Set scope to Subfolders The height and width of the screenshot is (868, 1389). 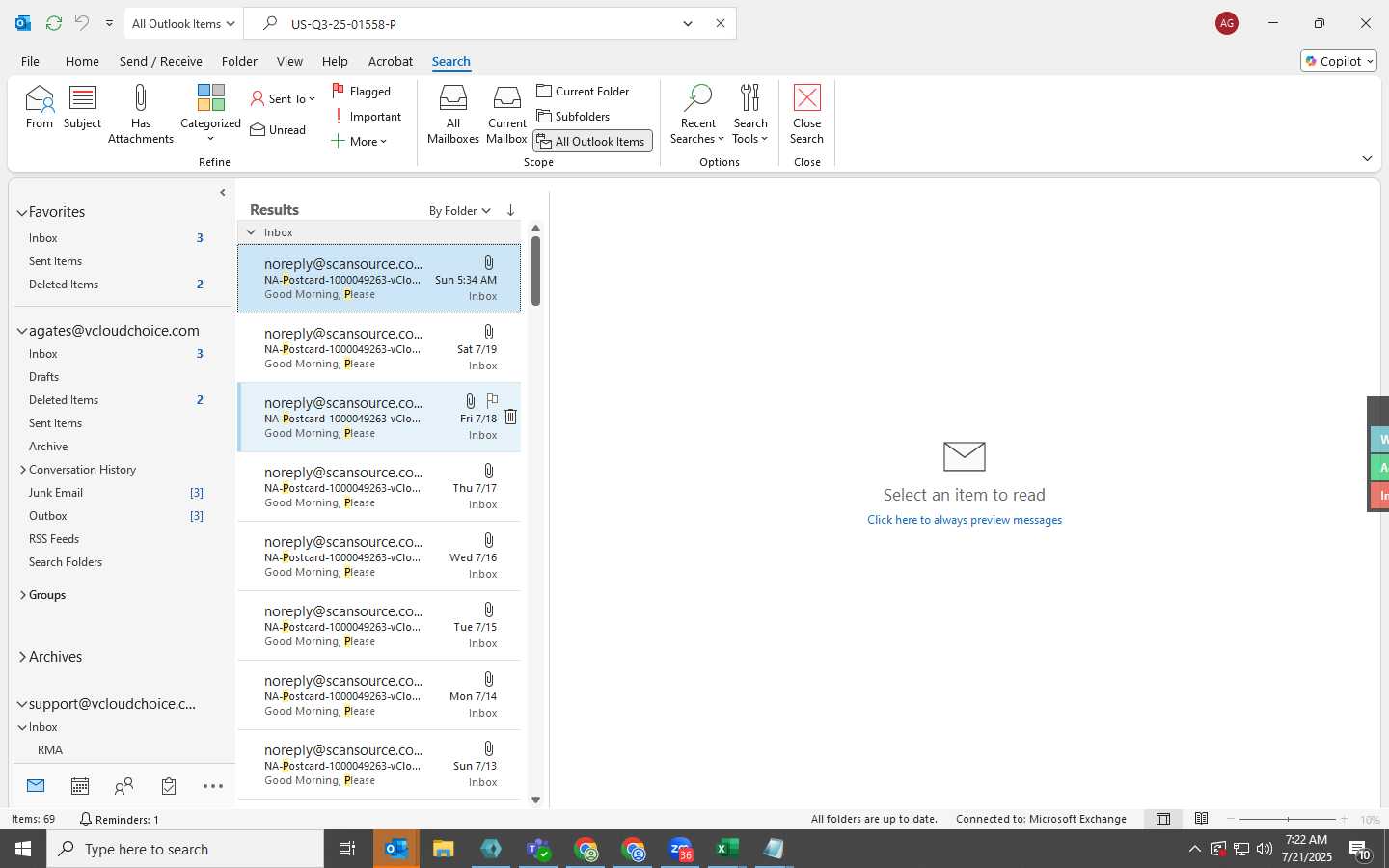pos(574,116)
